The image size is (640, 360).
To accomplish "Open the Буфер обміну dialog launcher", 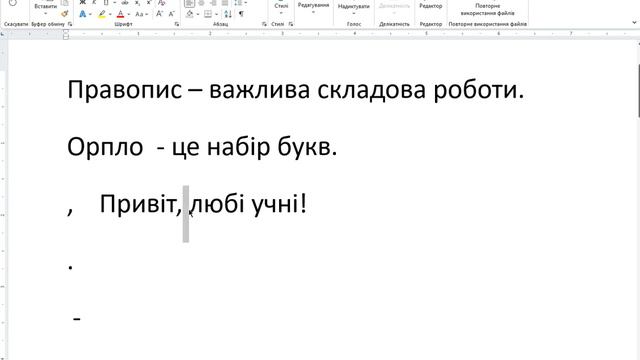I will (x=70, y=24).
